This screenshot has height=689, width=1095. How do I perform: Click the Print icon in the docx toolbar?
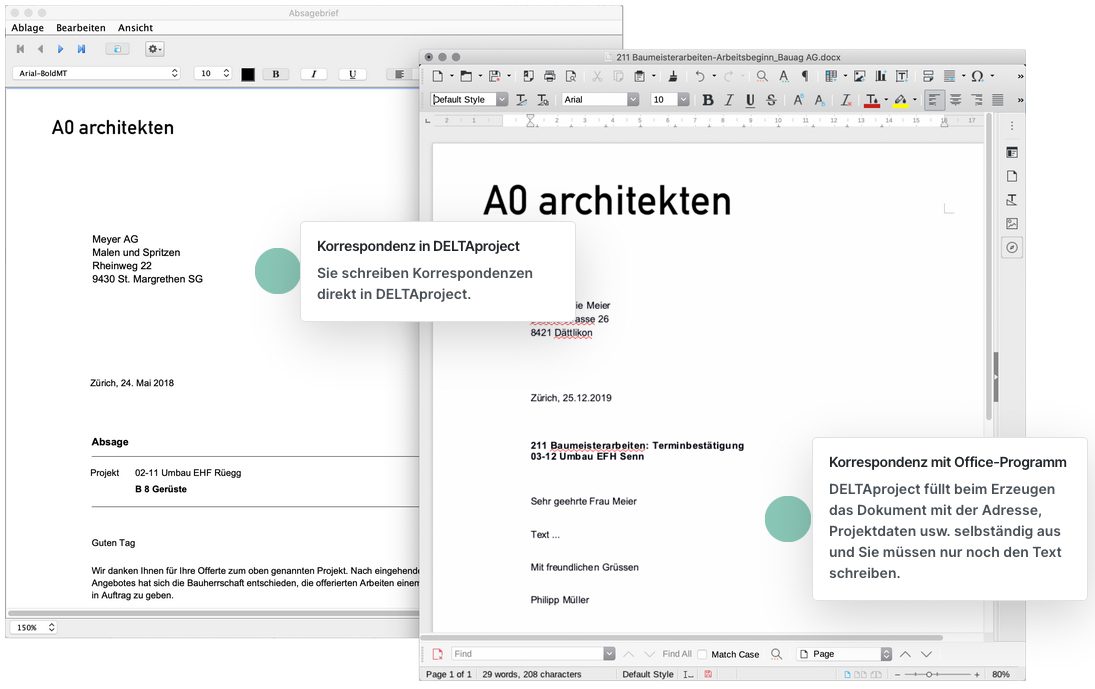pos(550,76)
